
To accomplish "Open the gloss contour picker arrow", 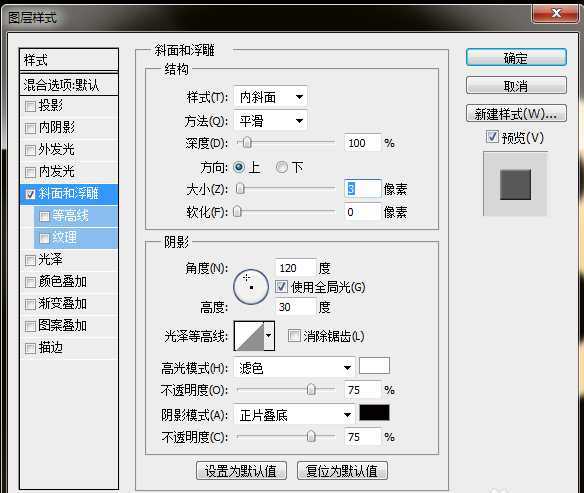I will pos(269,336).
